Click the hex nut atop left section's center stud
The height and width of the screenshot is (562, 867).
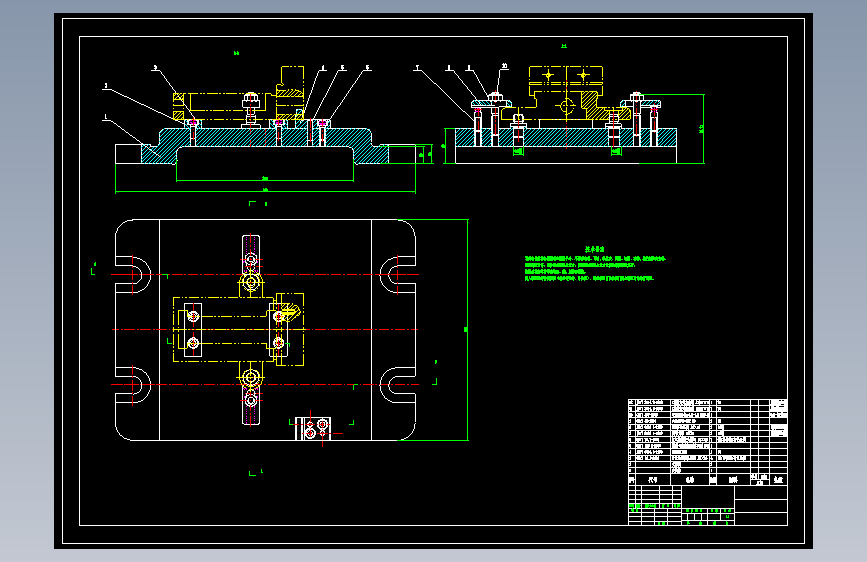250,101
